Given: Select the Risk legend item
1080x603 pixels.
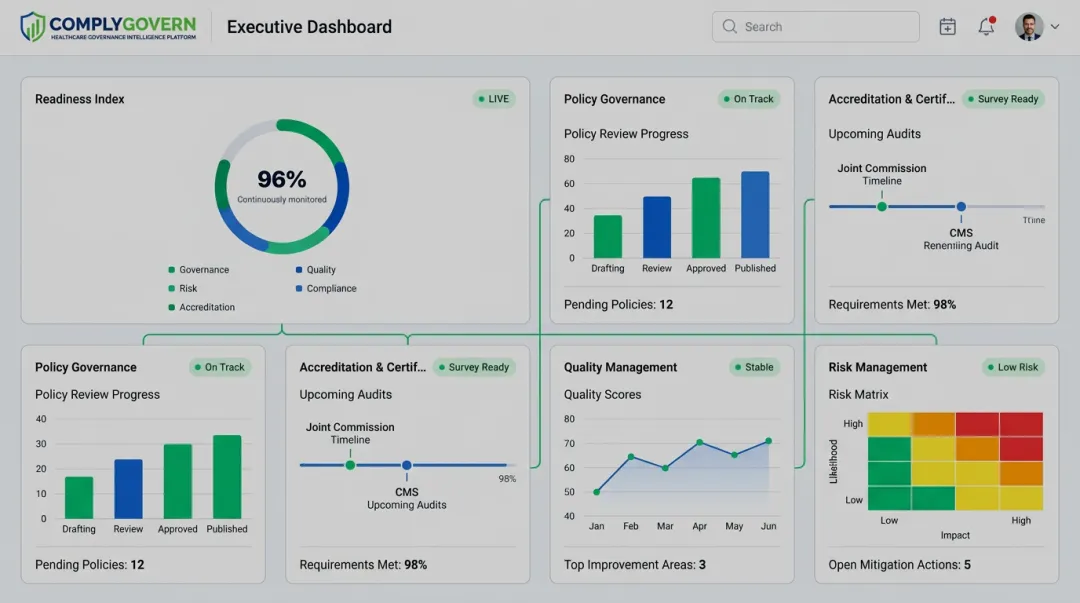Looking at the screenshot, I should tap(183, 288).
